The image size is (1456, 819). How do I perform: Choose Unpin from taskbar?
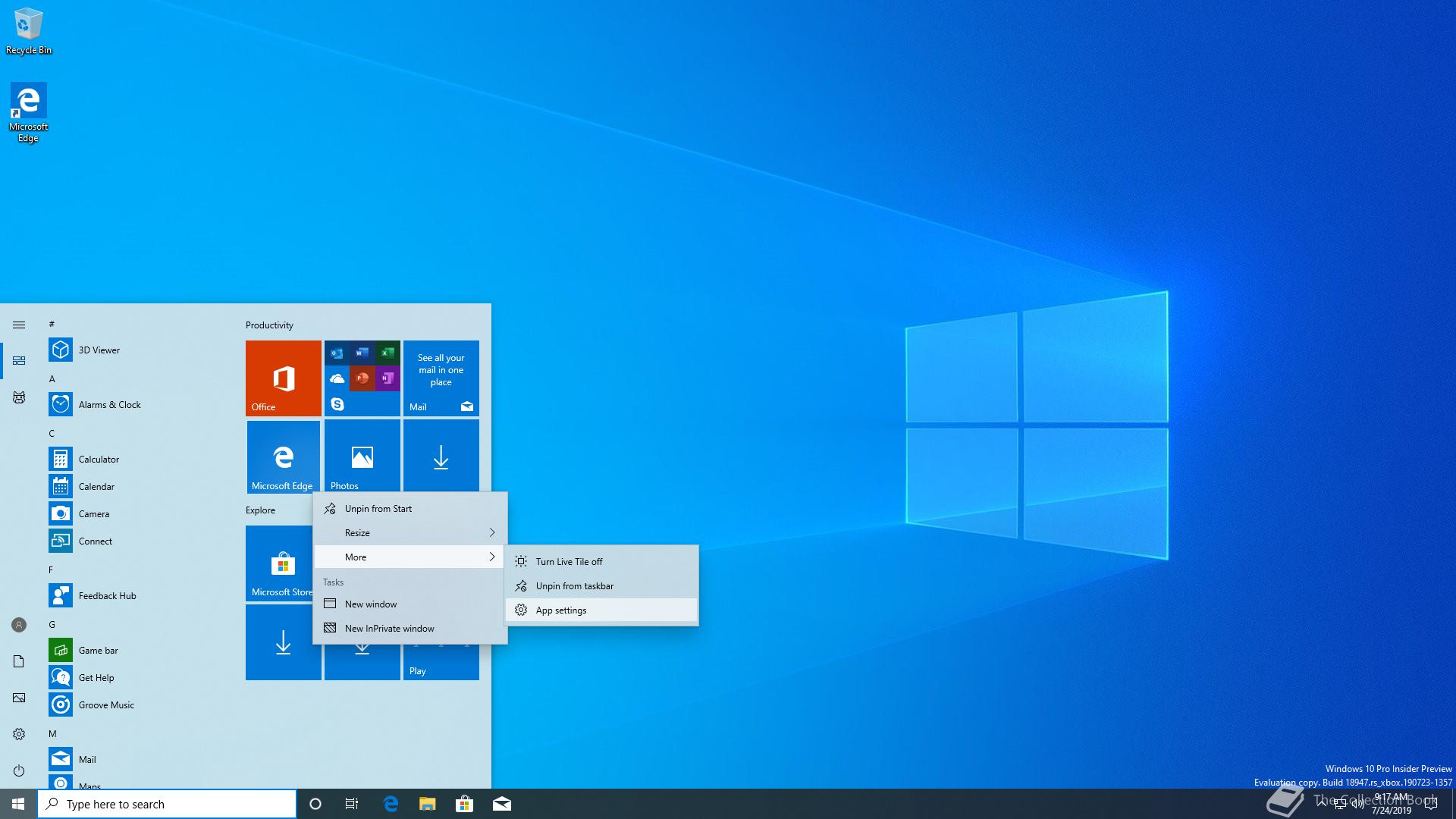[601, 586]
